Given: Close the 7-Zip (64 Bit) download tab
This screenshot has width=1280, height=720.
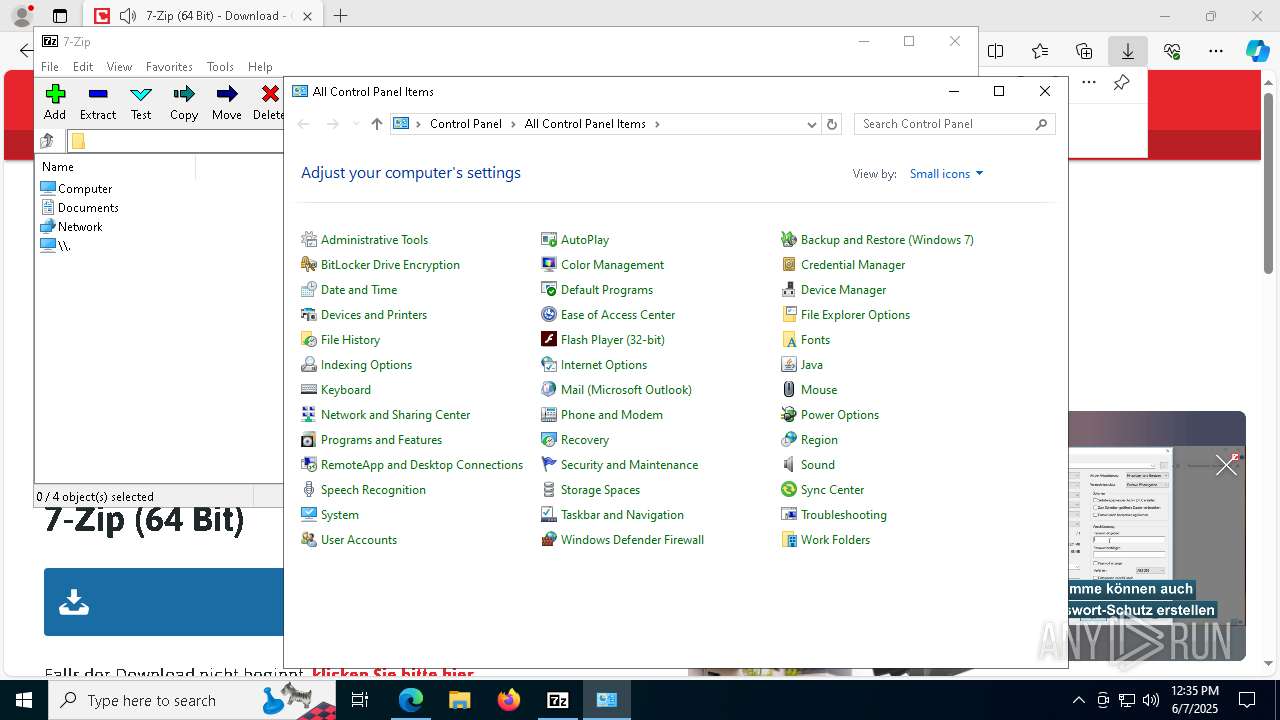Looking at the screenshot, I should point(307,16).
